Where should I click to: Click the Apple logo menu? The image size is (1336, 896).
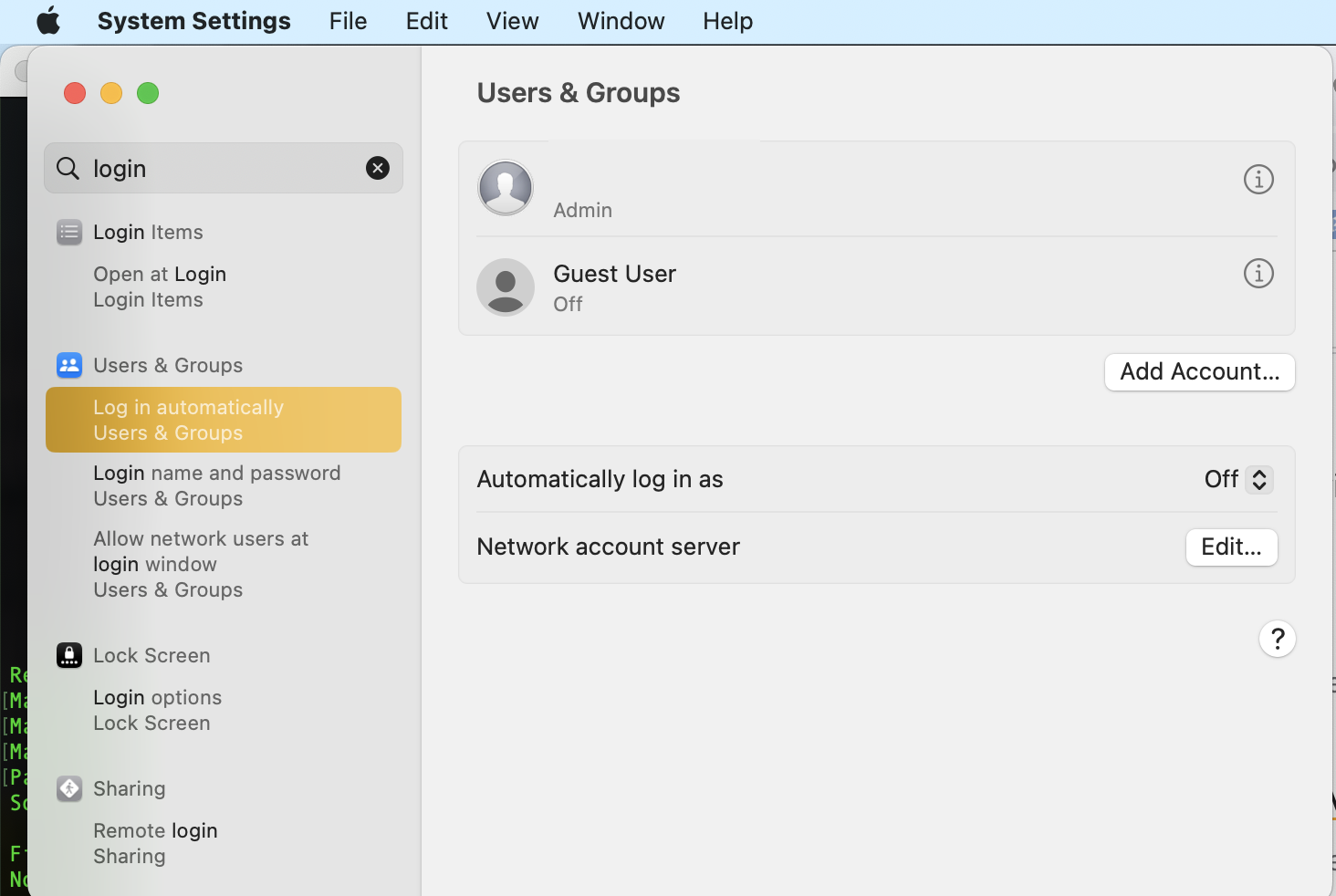click(48, 21)
